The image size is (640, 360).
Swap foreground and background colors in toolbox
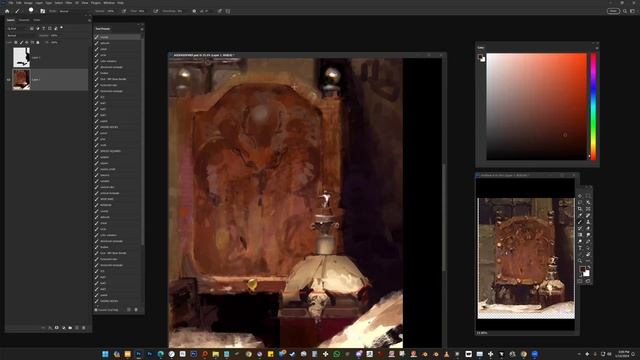tap(589, 267)
